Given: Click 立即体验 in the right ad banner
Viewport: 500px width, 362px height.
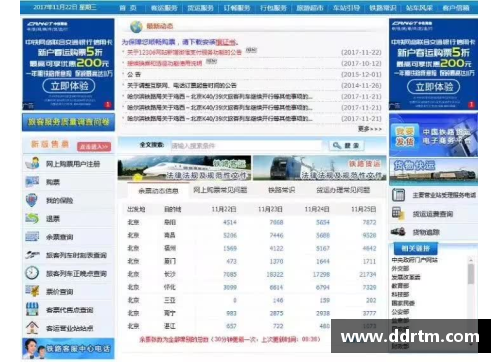Looking at the screenshot, I should [434, 87].
